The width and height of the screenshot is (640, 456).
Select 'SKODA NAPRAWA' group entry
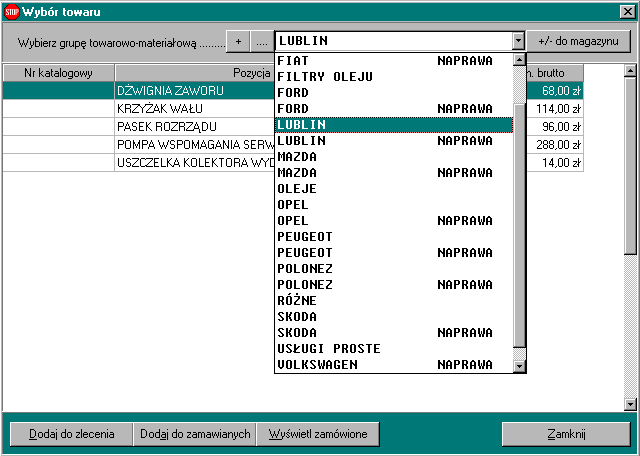[x=394, y=333]
